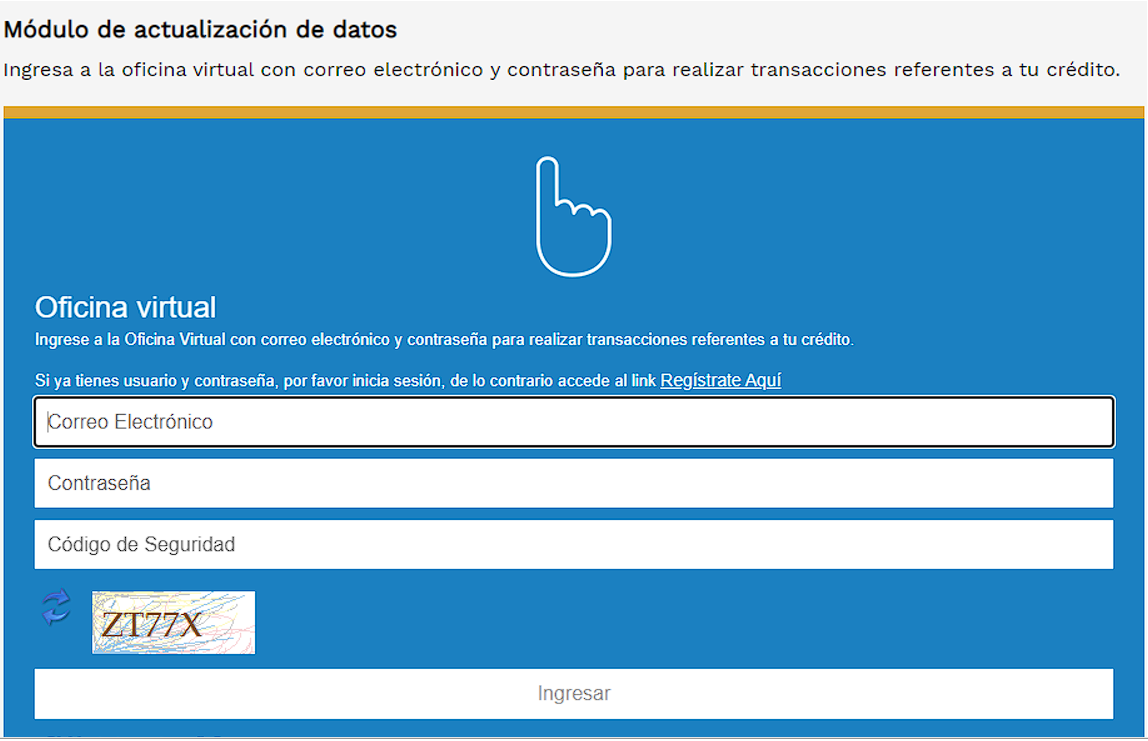
Task: Click the ZT77X captcha image
Action: pyautogui.click(x=173, y=622)
